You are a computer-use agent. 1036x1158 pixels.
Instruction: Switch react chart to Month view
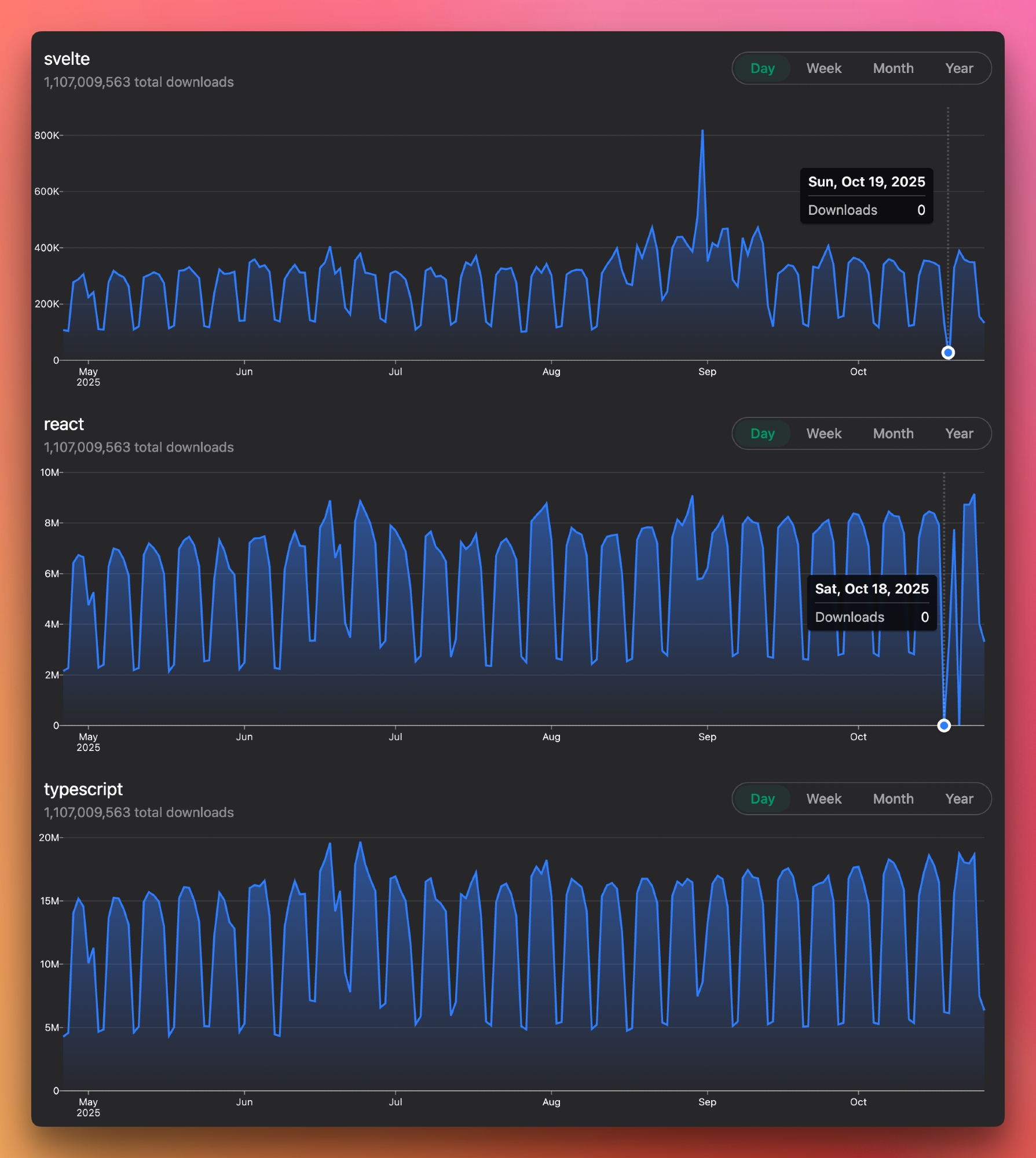(x=893, y=434)
